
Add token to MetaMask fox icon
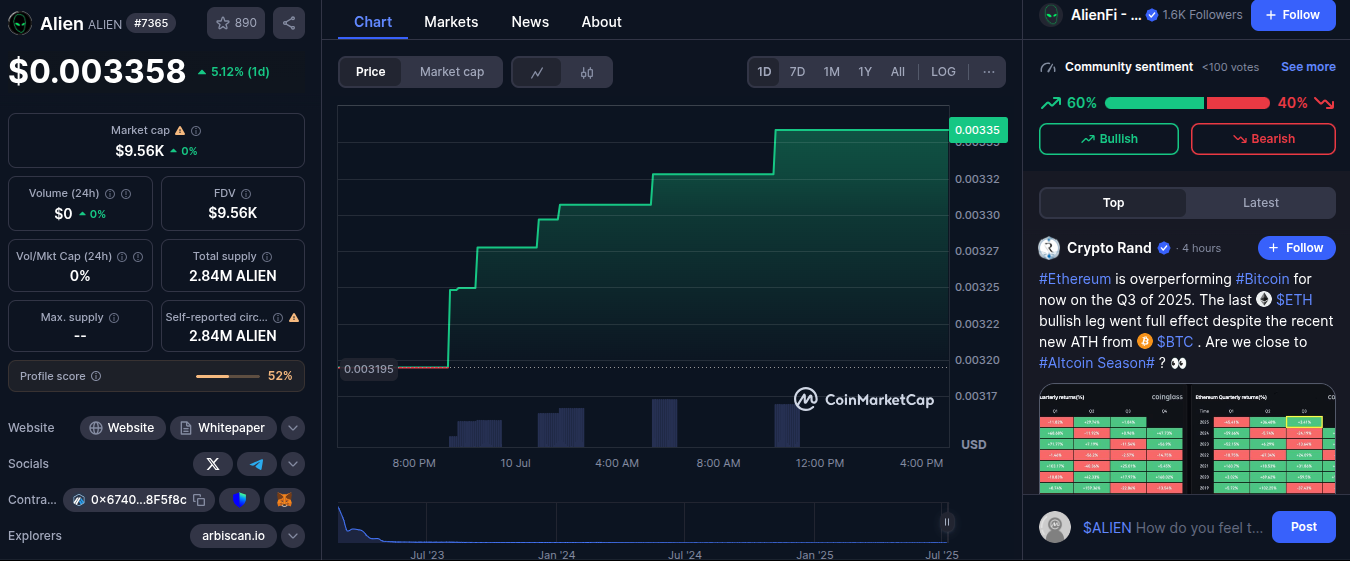coord(284,500)
